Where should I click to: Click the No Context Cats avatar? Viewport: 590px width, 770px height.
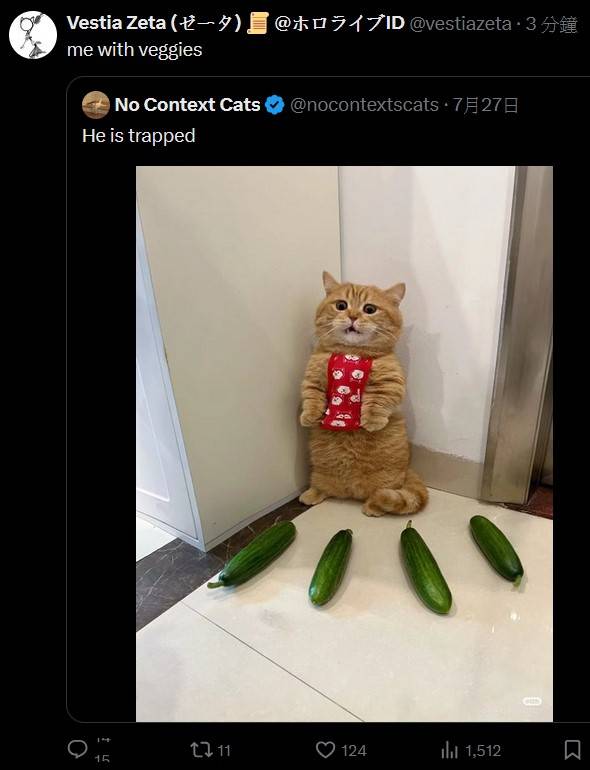[x=96, y=105]
